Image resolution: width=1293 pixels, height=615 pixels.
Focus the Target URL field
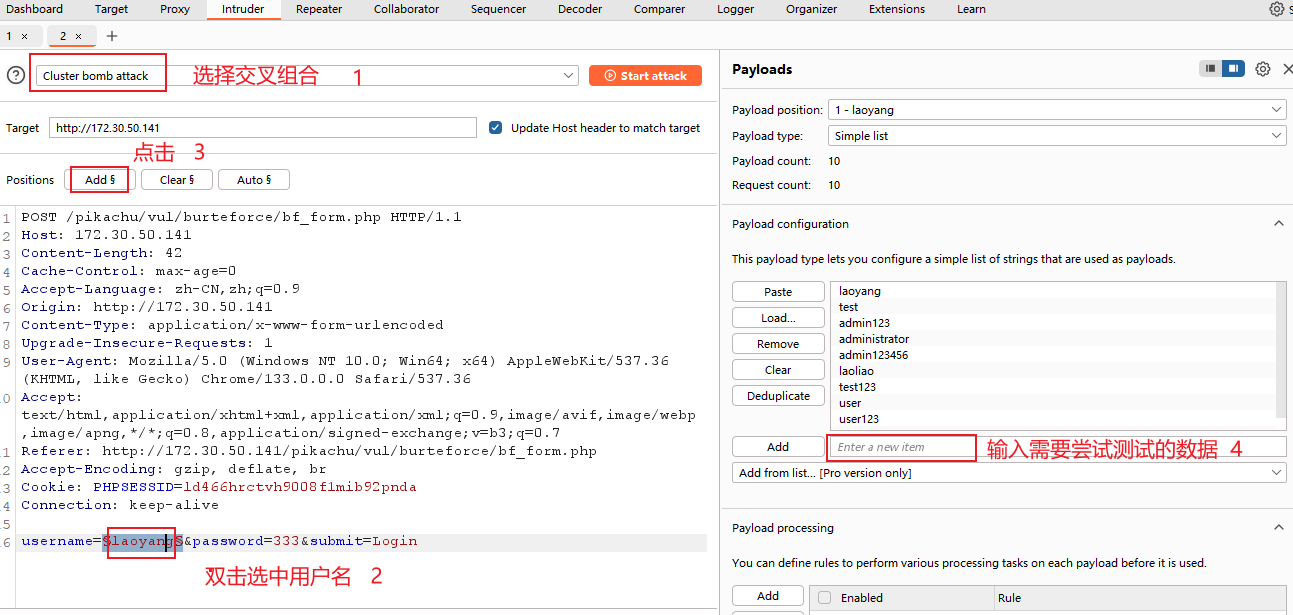point(263,128)
